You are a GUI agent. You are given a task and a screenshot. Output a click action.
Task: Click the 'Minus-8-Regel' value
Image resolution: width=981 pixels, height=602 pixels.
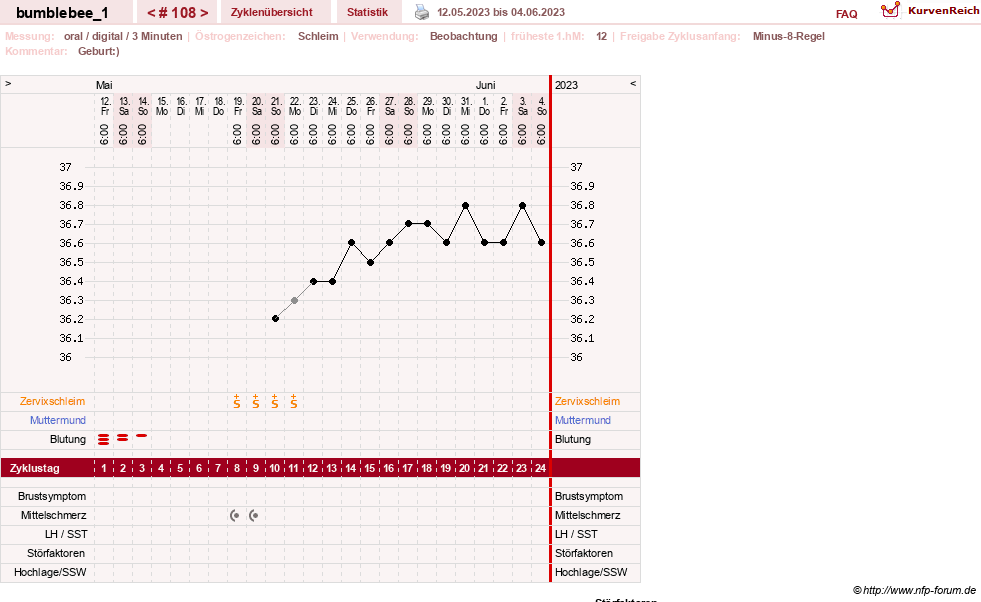tap(788, 36)
